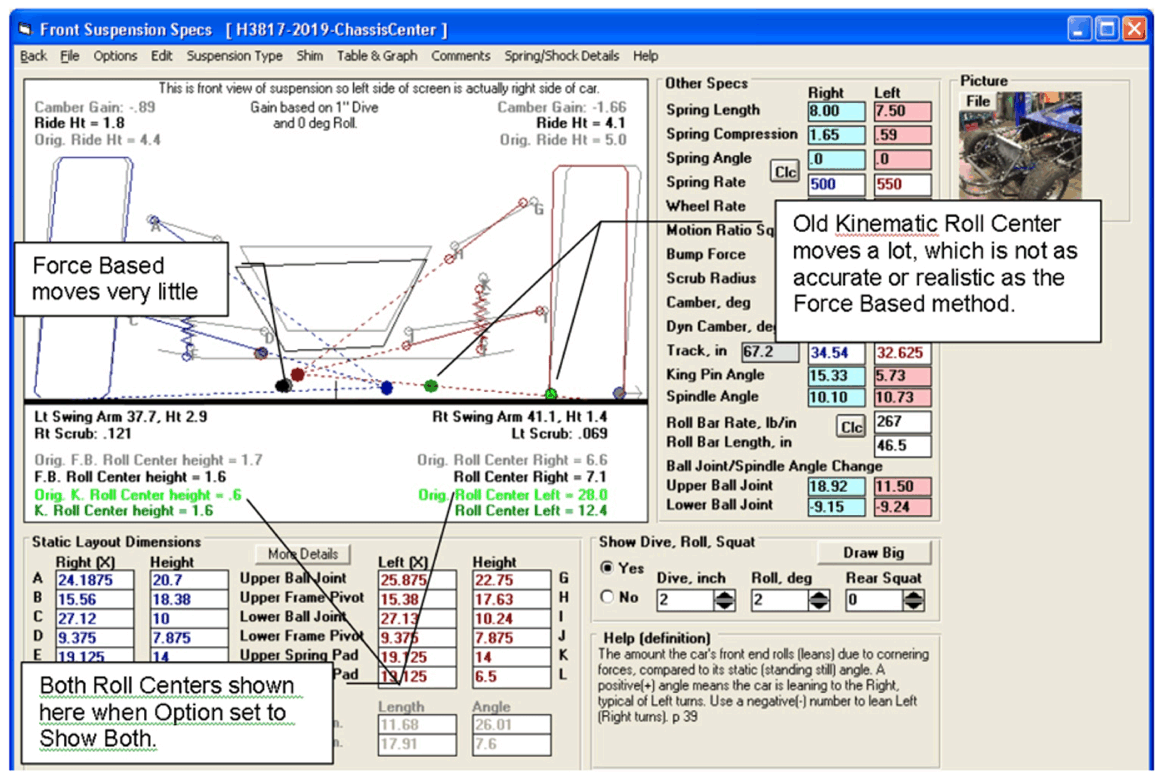This screenshot has width=1160, height=774.
Task: Select the No radio for Show Dive, Roll, Squat
Action: tap(607, 596)
